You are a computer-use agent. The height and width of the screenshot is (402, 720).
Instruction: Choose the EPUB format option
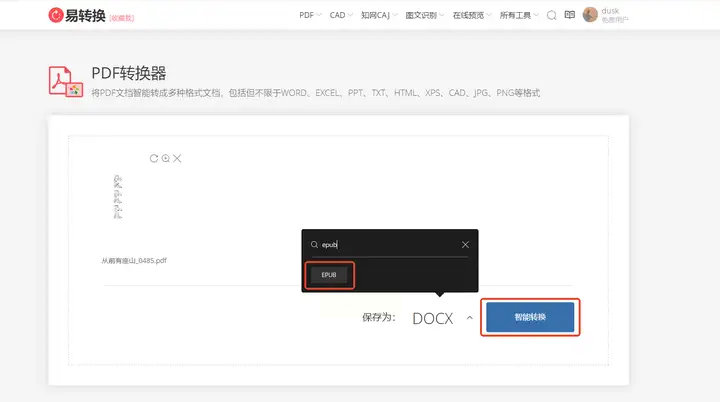[x=329, y=275]
